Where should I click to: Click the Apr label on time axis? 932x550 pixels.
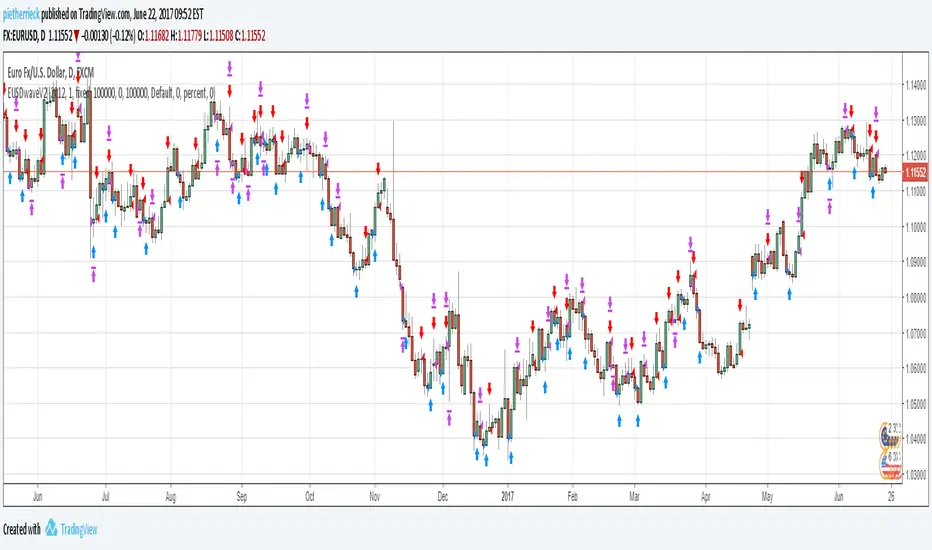point(706,496)
